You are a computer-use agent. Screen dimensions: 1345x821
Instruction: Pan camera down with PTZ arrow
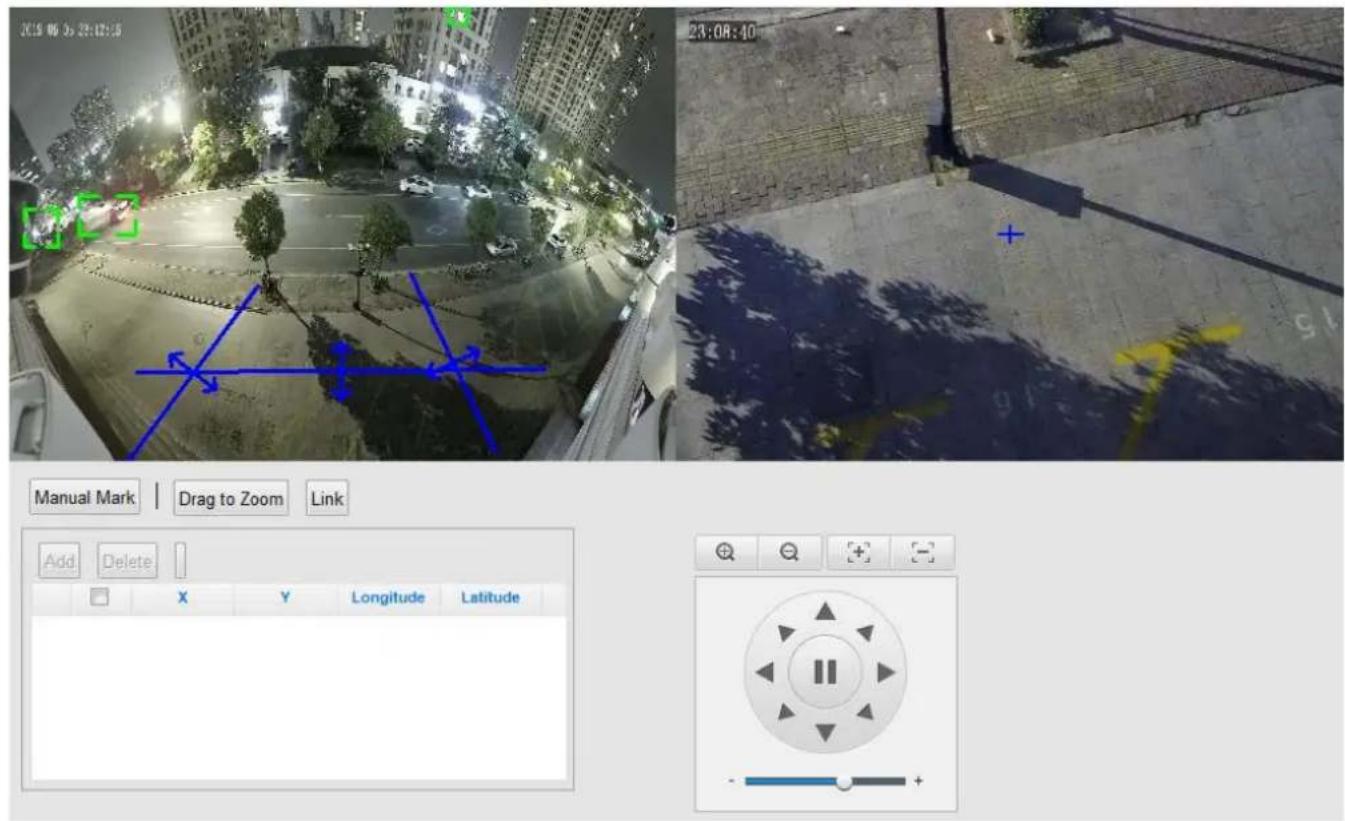(x=824, y=733)
